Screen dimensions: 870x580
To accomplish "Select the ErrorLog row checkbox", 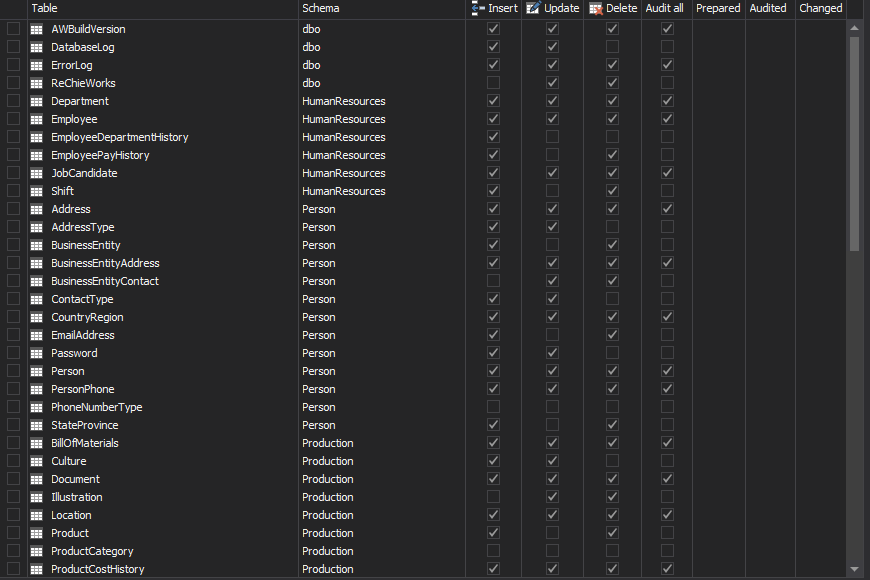I will 13,65.
